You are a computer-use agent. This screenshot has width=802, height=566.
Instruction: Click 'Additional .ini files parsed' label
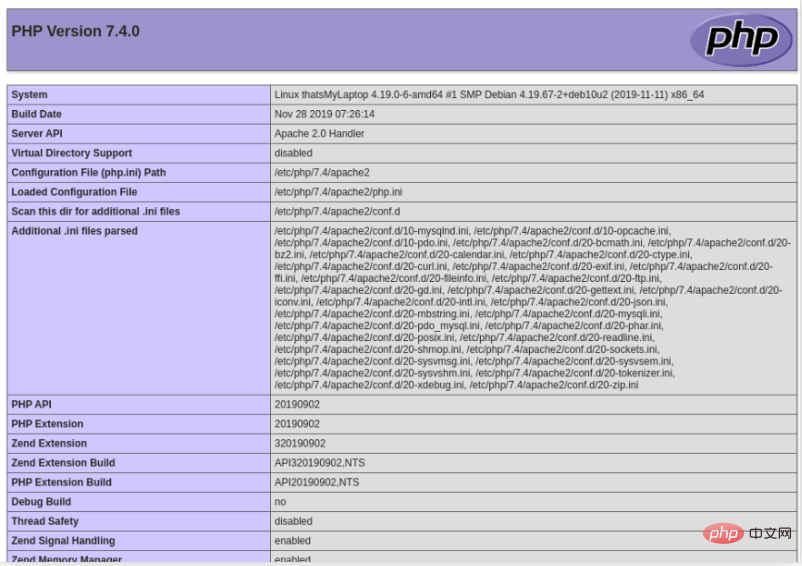point(74,231)
